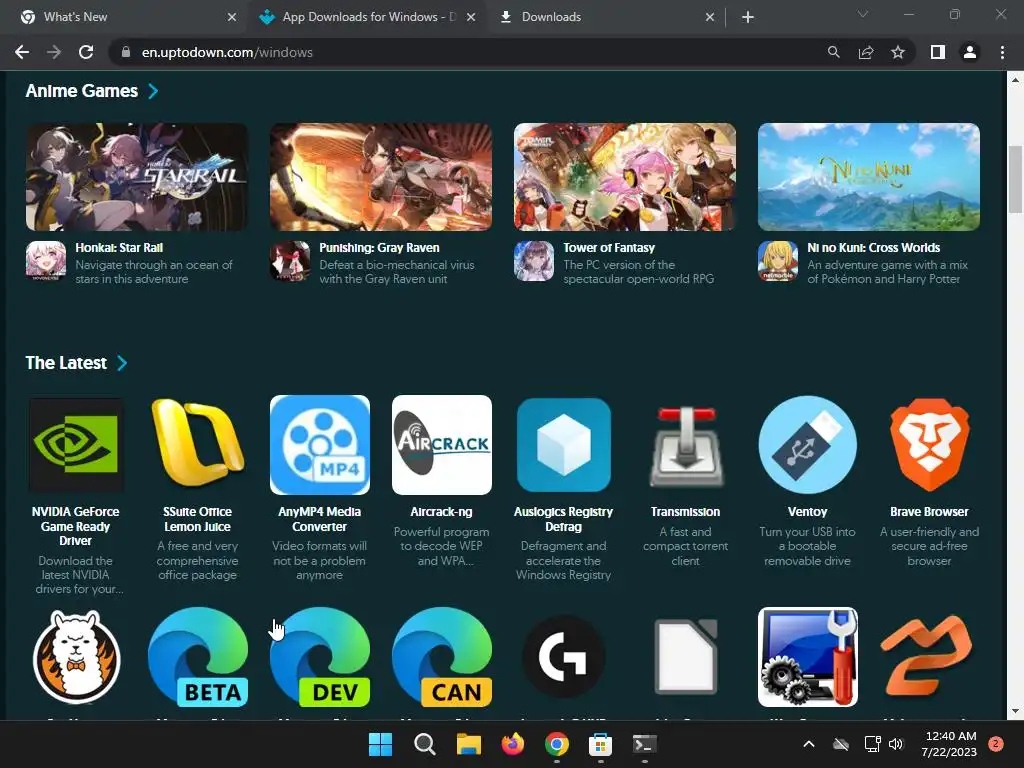Open The Latest category heading
The height and width of the screenshot is (768, 1024).
point(66,363)
